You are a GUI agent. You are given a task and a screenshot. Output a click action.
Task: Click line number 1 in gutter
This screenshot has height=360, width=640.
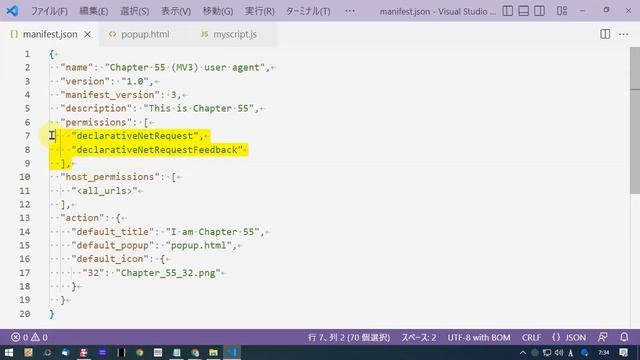tap(27, 54)
